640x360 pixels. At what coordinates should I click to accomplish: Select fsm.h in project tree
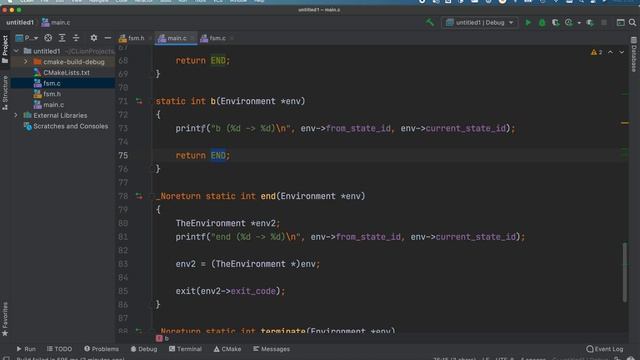point(51,94)
